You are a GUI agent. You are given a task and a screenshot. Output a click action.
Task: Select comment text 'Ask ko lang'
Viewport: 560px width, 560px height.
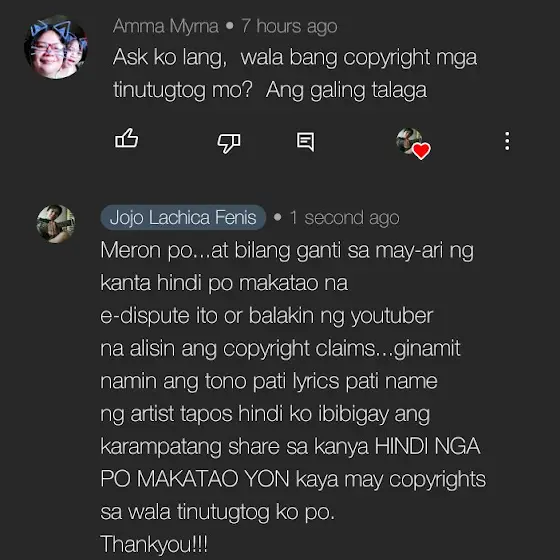pyautogui.click(x=170, y=57)
